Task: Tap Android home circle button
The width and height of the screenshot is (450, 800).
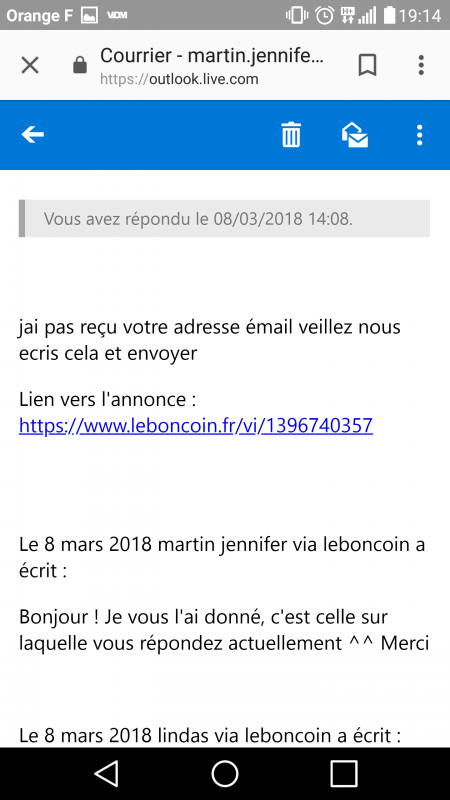Action: [225, 773]
